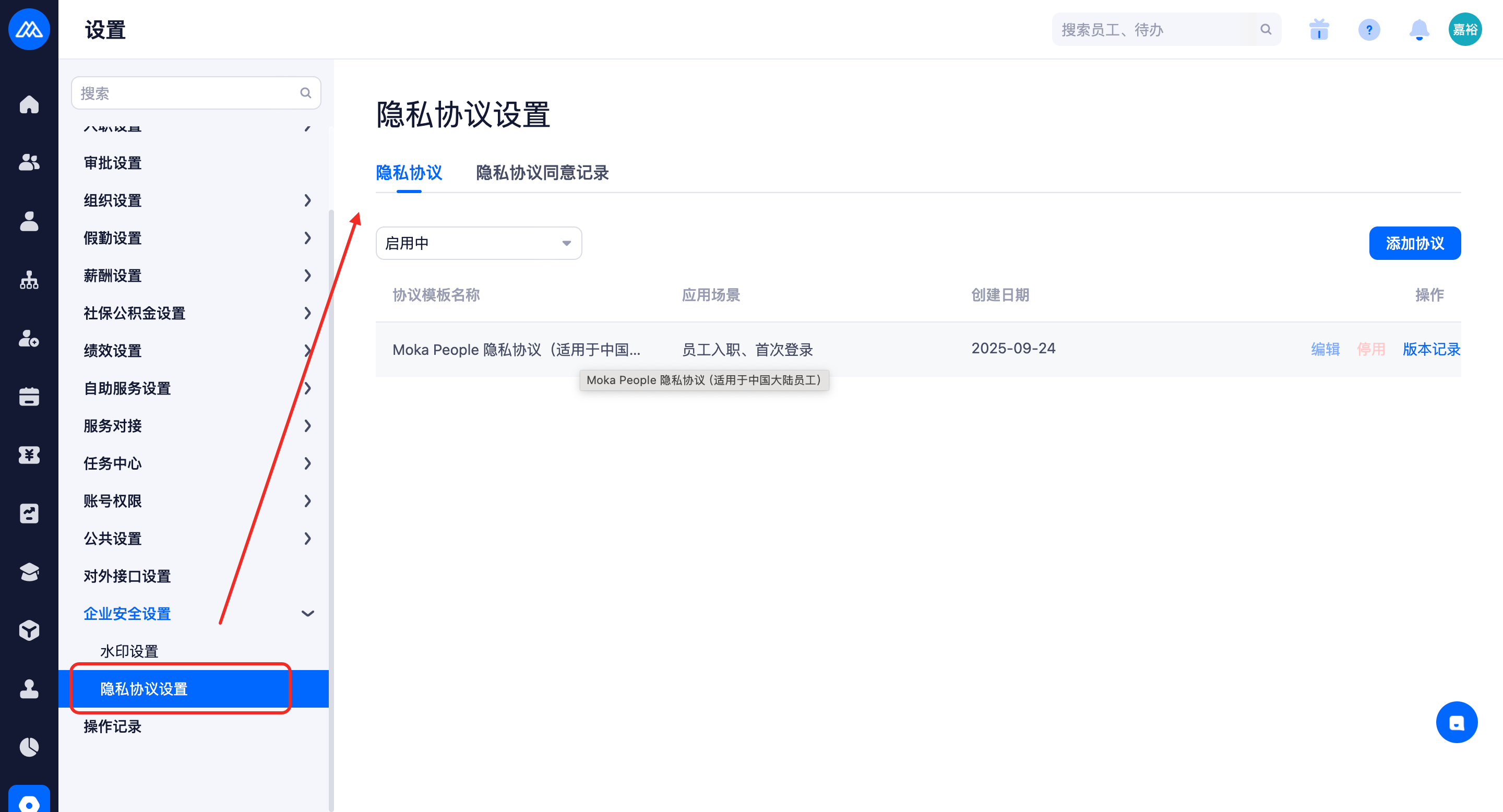
Task: Click the yen payroll icon
Action: click(29, 455)
